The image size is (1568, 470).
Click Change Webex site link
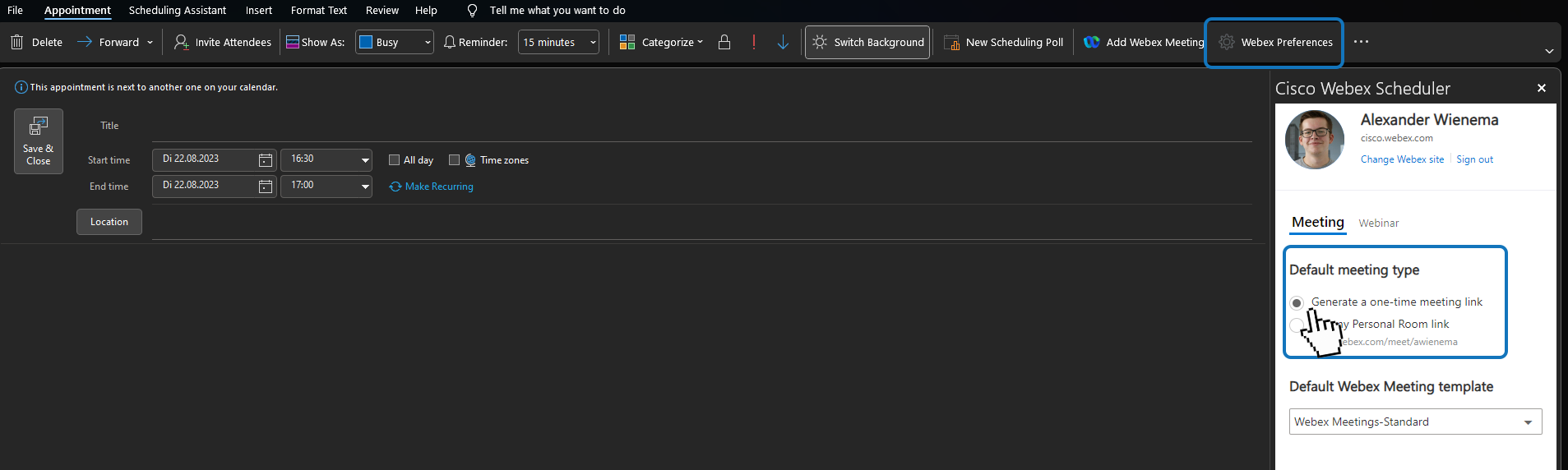1402,159
